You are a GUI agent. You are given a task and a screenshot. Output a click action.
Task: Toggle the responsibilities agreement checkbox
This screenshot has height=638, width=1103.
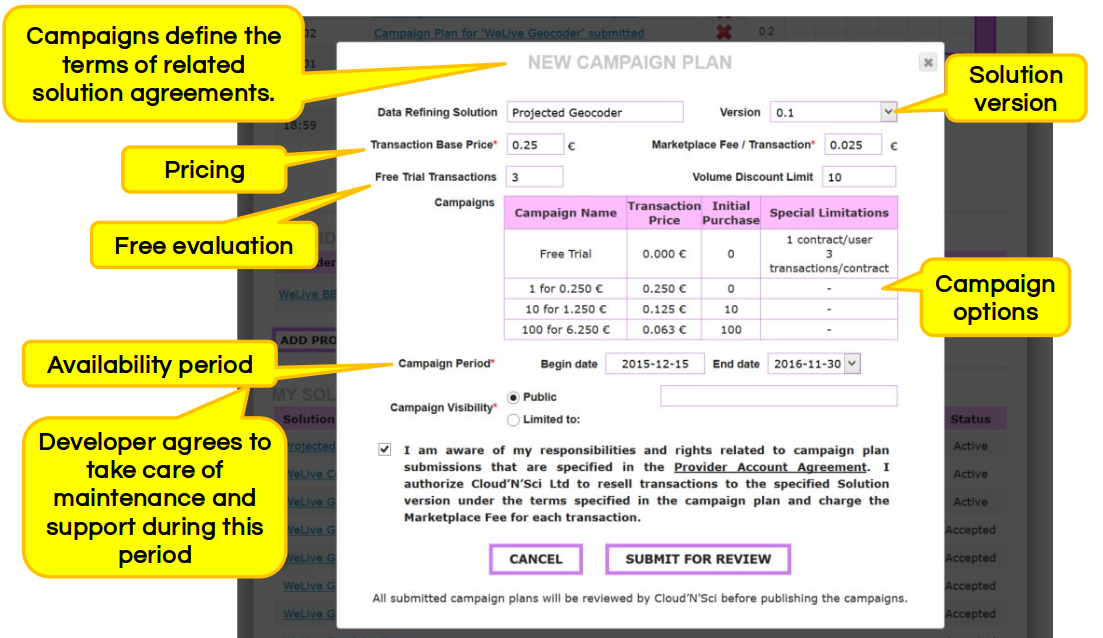(384, 449)
